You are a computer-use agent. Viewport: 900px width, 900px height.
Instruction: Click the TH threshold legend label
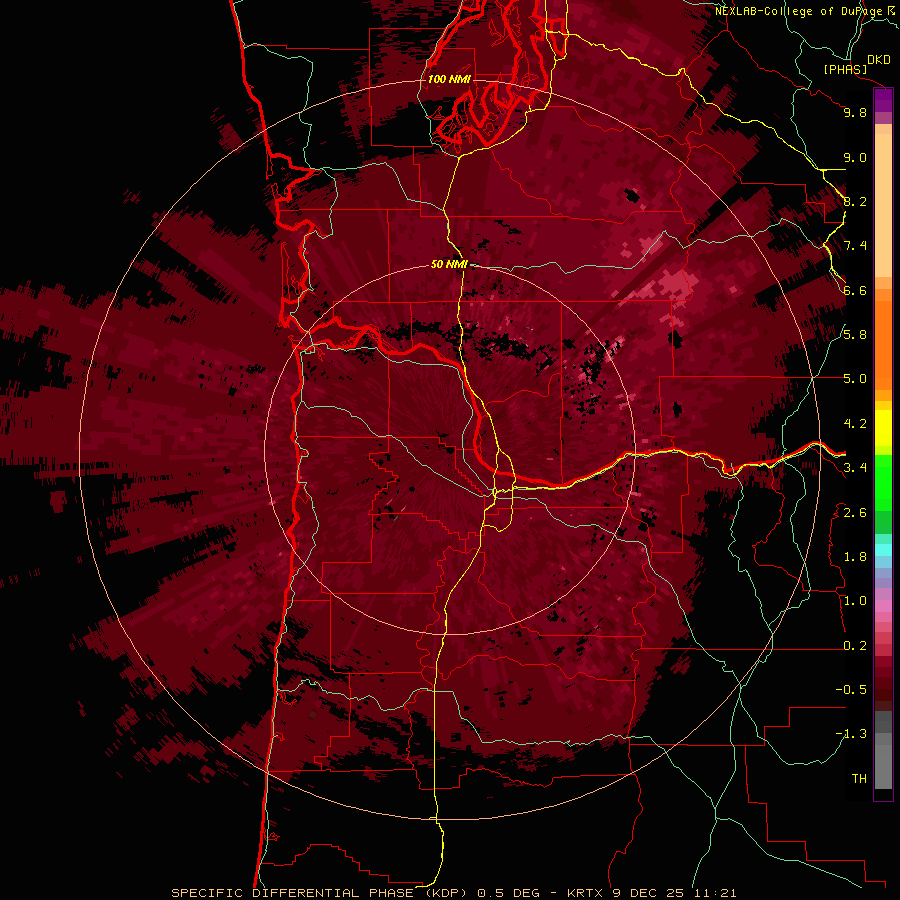coord(859,779)
